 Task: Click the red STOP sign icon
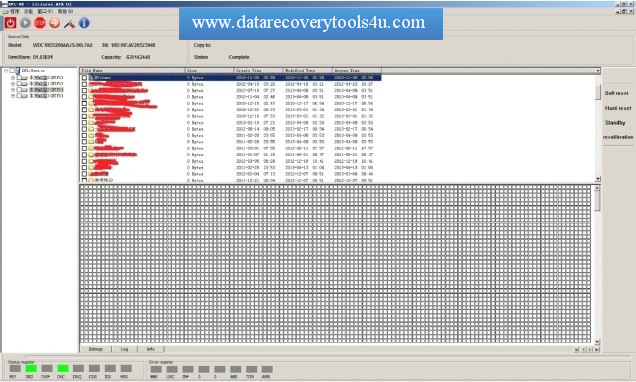(40, 23)
